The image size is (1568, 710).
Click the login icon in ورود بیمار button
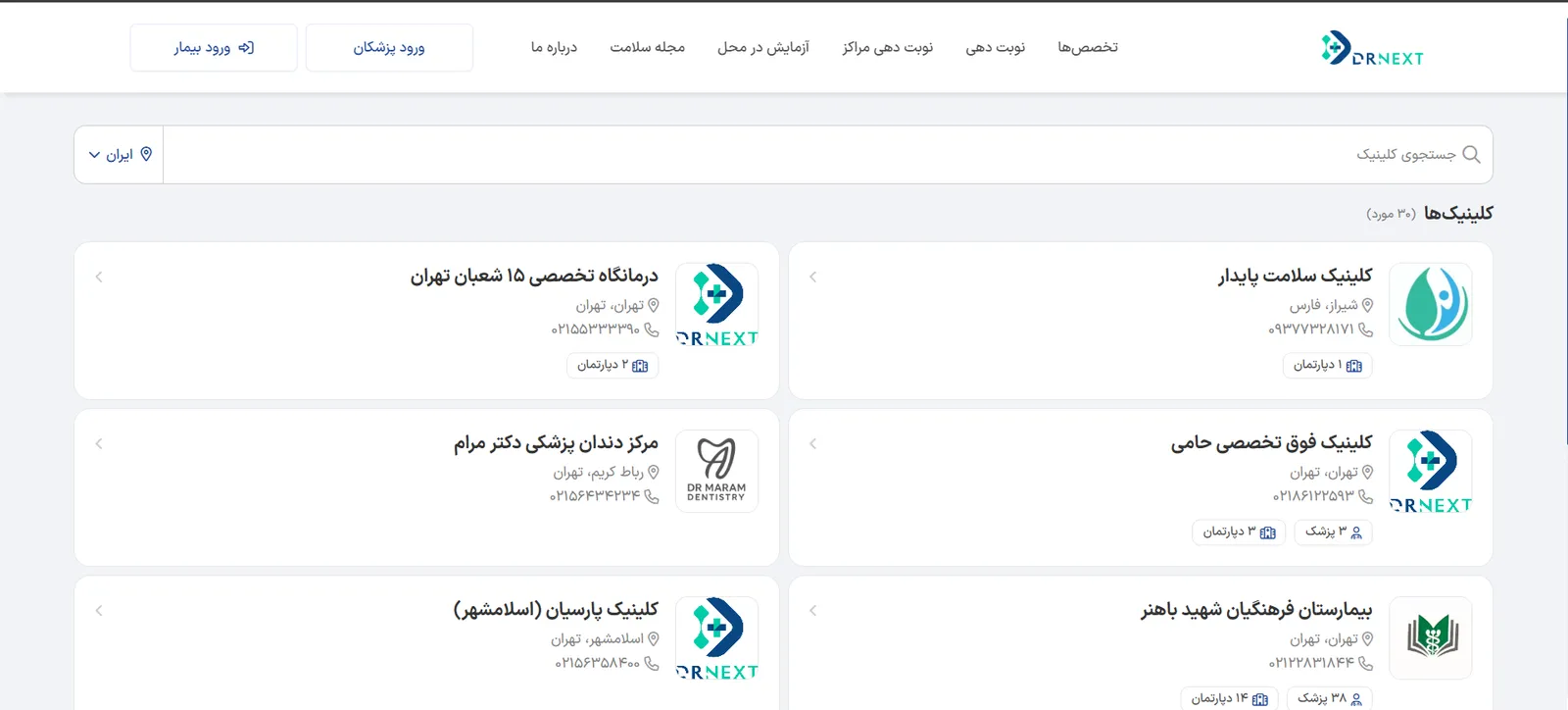[246, 47]
